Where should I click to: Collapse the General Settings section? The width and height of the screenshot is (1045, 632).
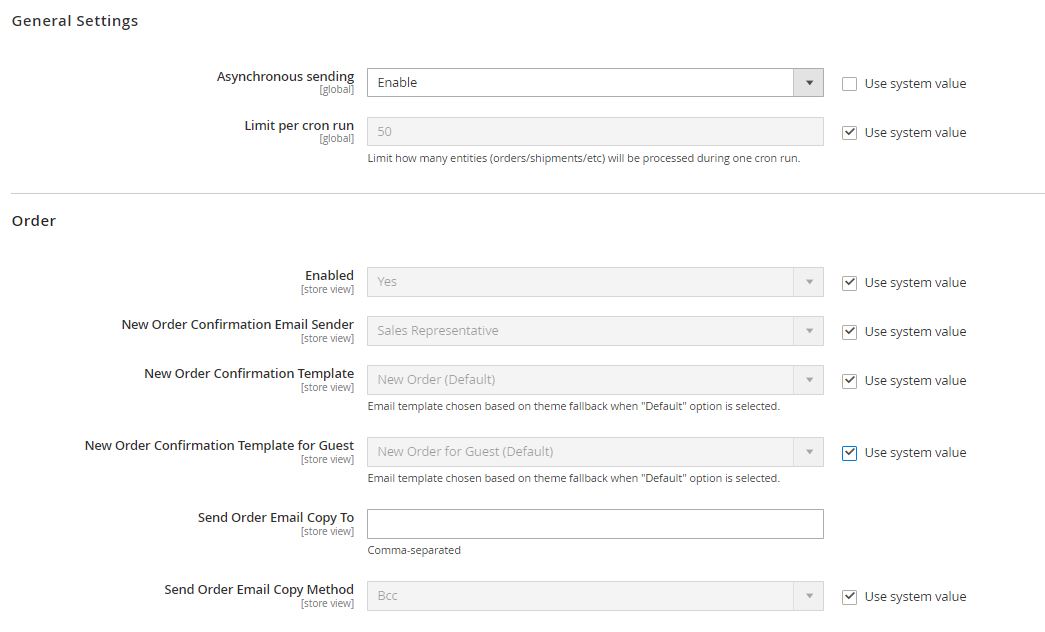pyautogui.click(x=74, y=20)
